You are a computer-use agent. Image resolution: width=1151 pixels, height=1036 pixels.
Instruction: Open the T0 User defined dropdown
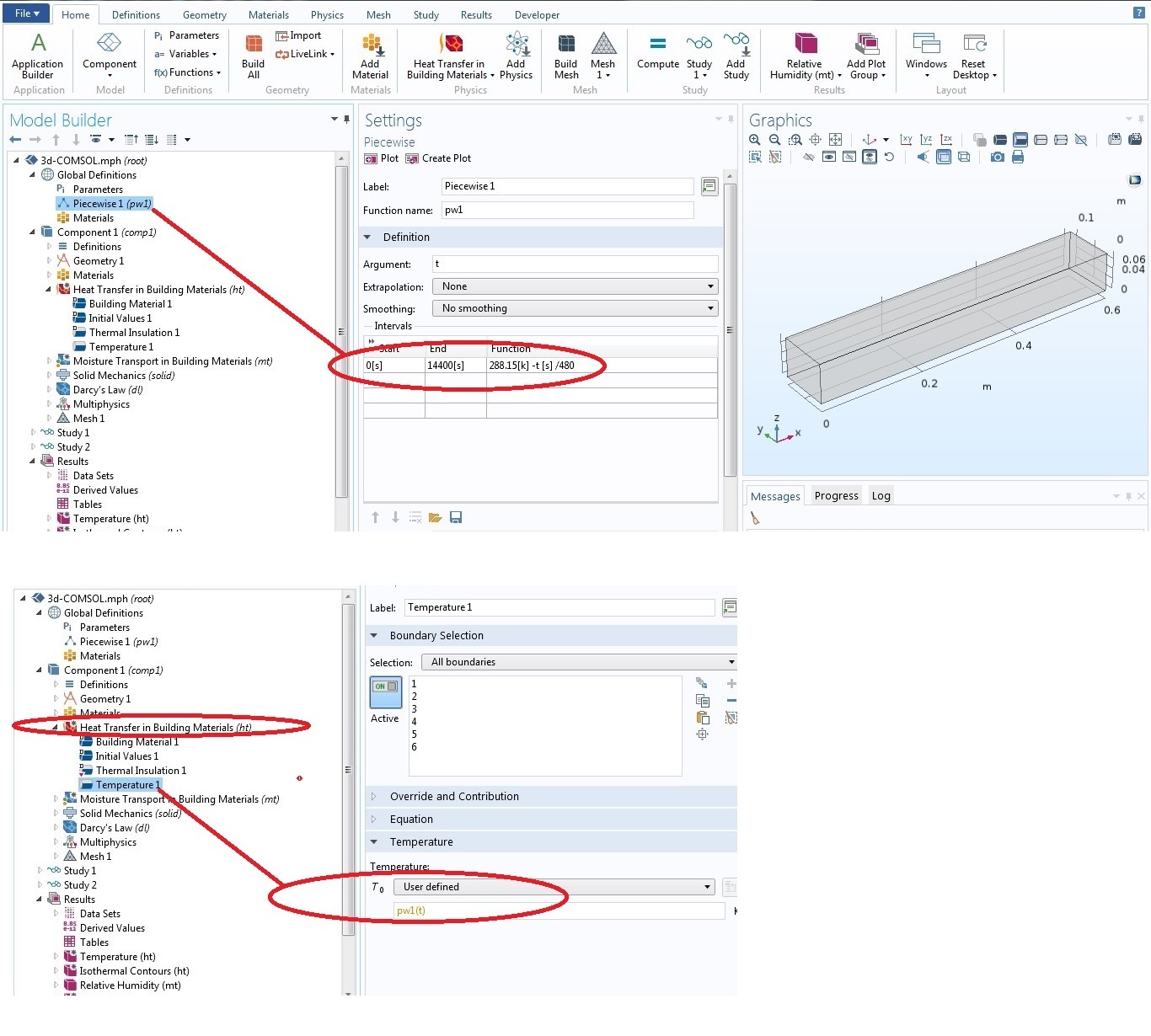554,887
